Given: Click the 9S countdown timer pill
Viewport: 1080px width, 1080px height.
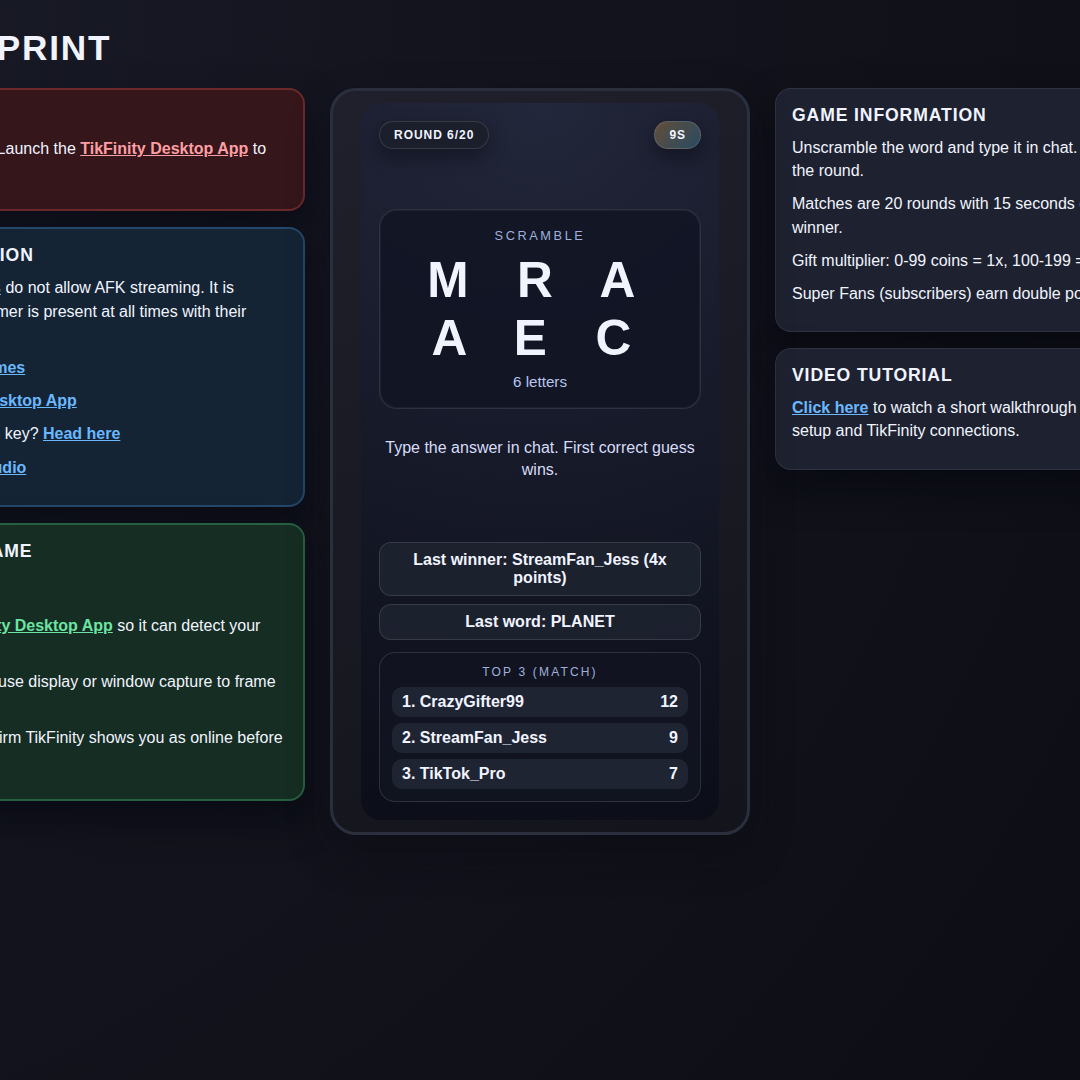Looking at the screenshot, I should pos(677,135).
